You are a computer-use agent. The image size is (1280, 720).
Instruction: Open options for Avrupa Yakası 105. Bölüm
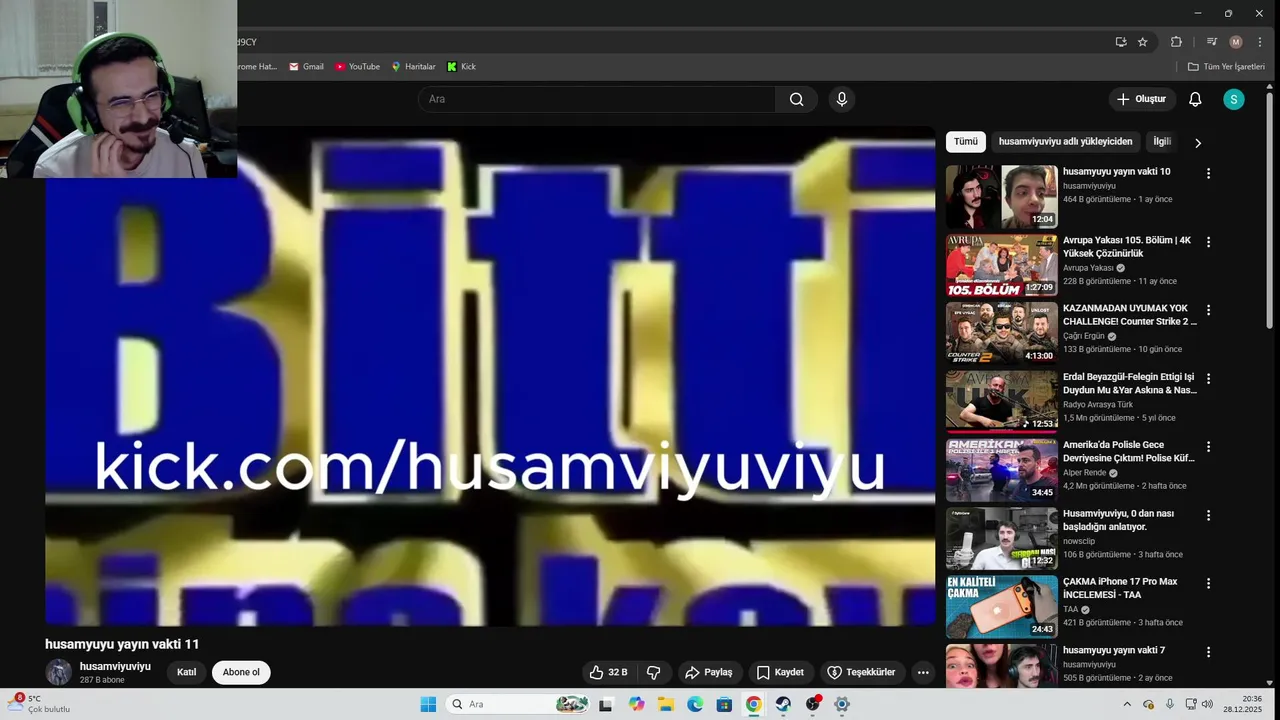coord(1208,242)
